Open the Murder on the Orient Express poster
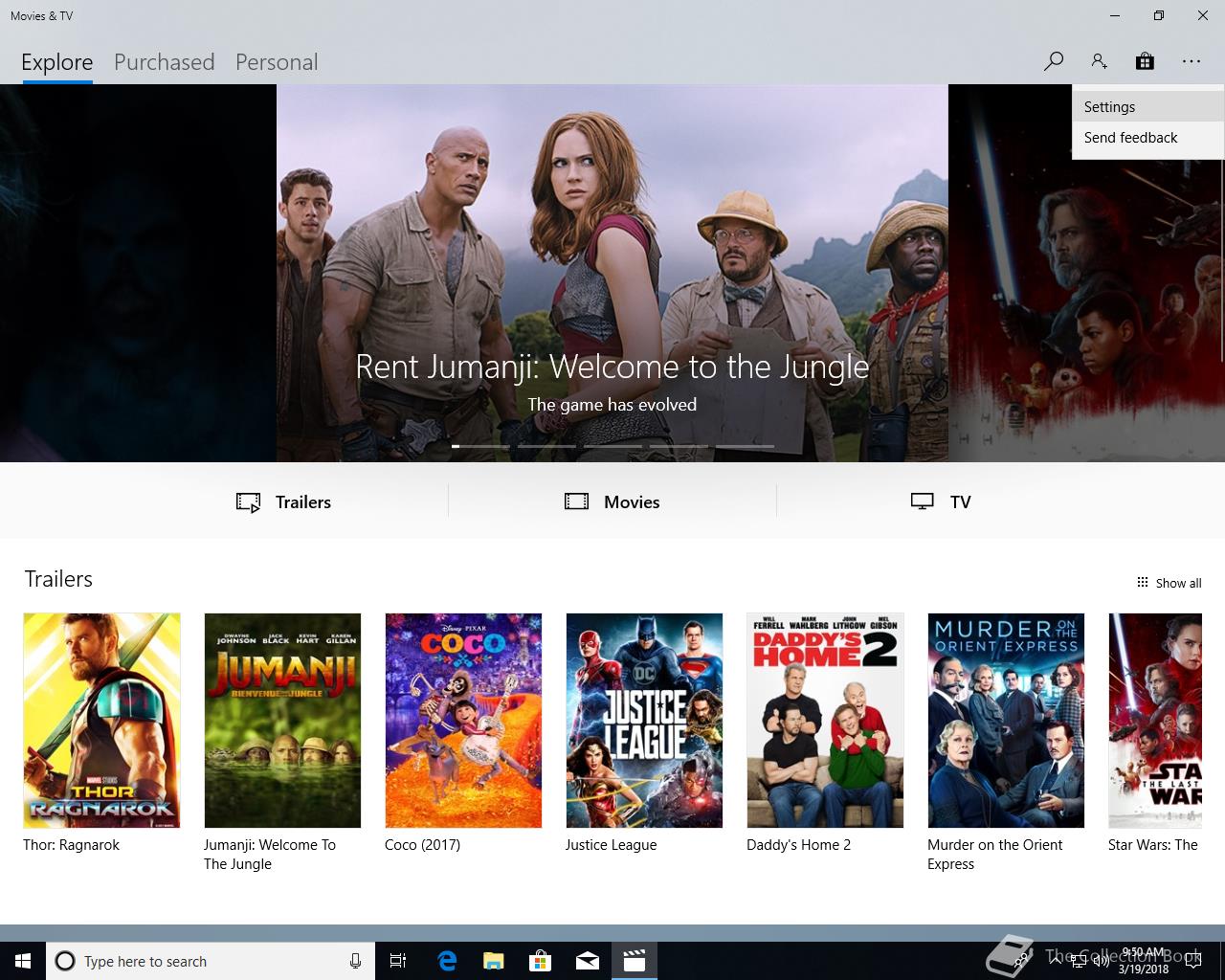The height and width of the screenshot is (980, 1225). click(x=1006, y=721)
